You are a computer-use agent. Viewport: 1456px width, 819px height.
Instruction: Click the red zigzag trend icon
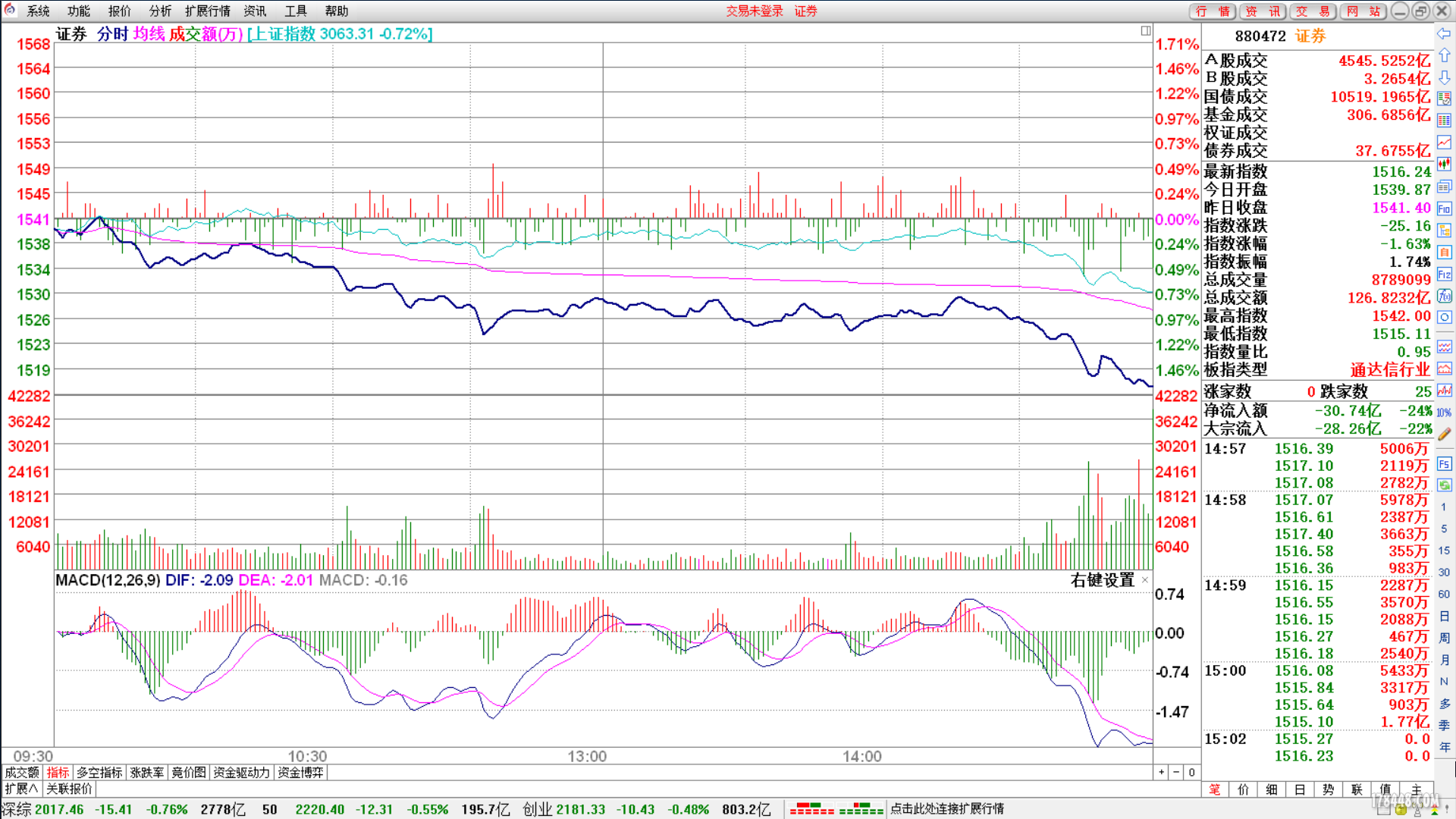(1444, 390)
